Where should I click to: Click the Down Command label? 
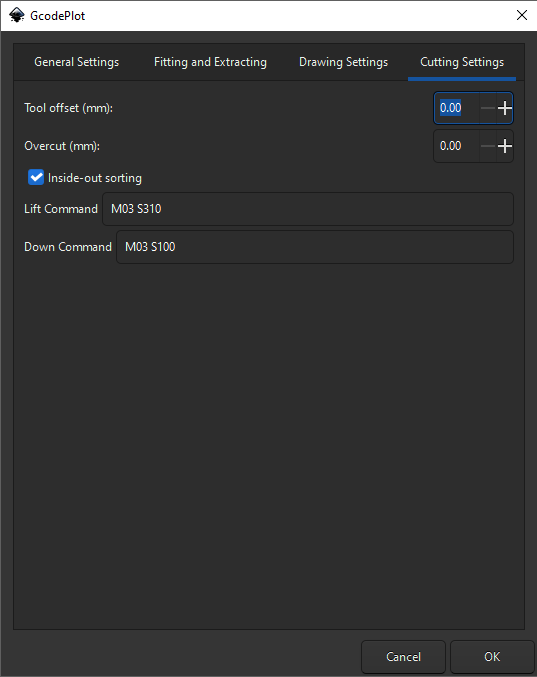coord(68,247)
